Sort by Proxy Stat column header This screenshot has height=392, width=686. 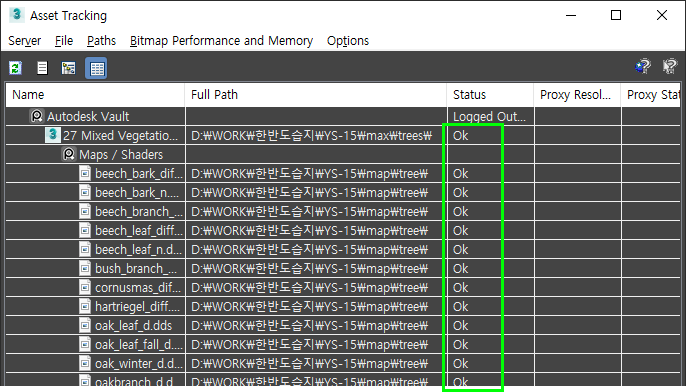(651, 94)
